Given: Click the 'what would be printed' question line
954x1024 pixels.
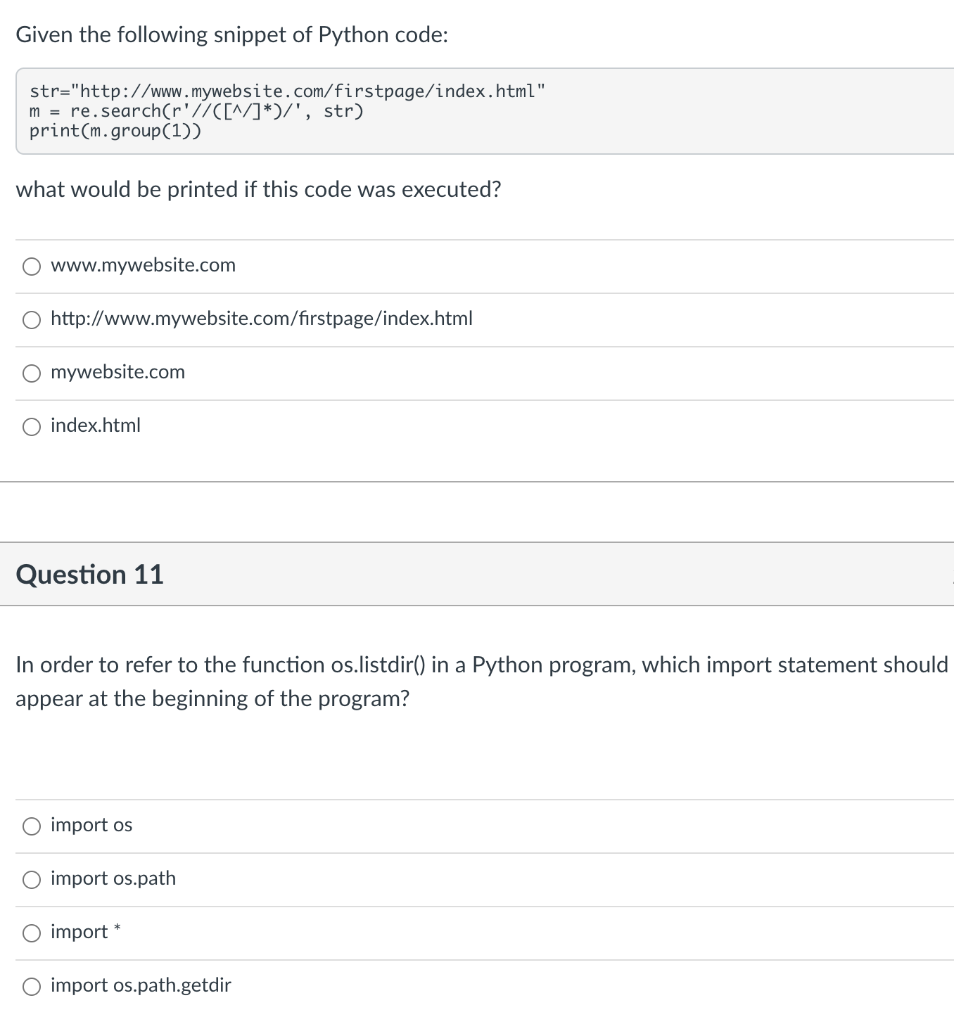Looking at the screenshot, I should [x=258, y=190].
